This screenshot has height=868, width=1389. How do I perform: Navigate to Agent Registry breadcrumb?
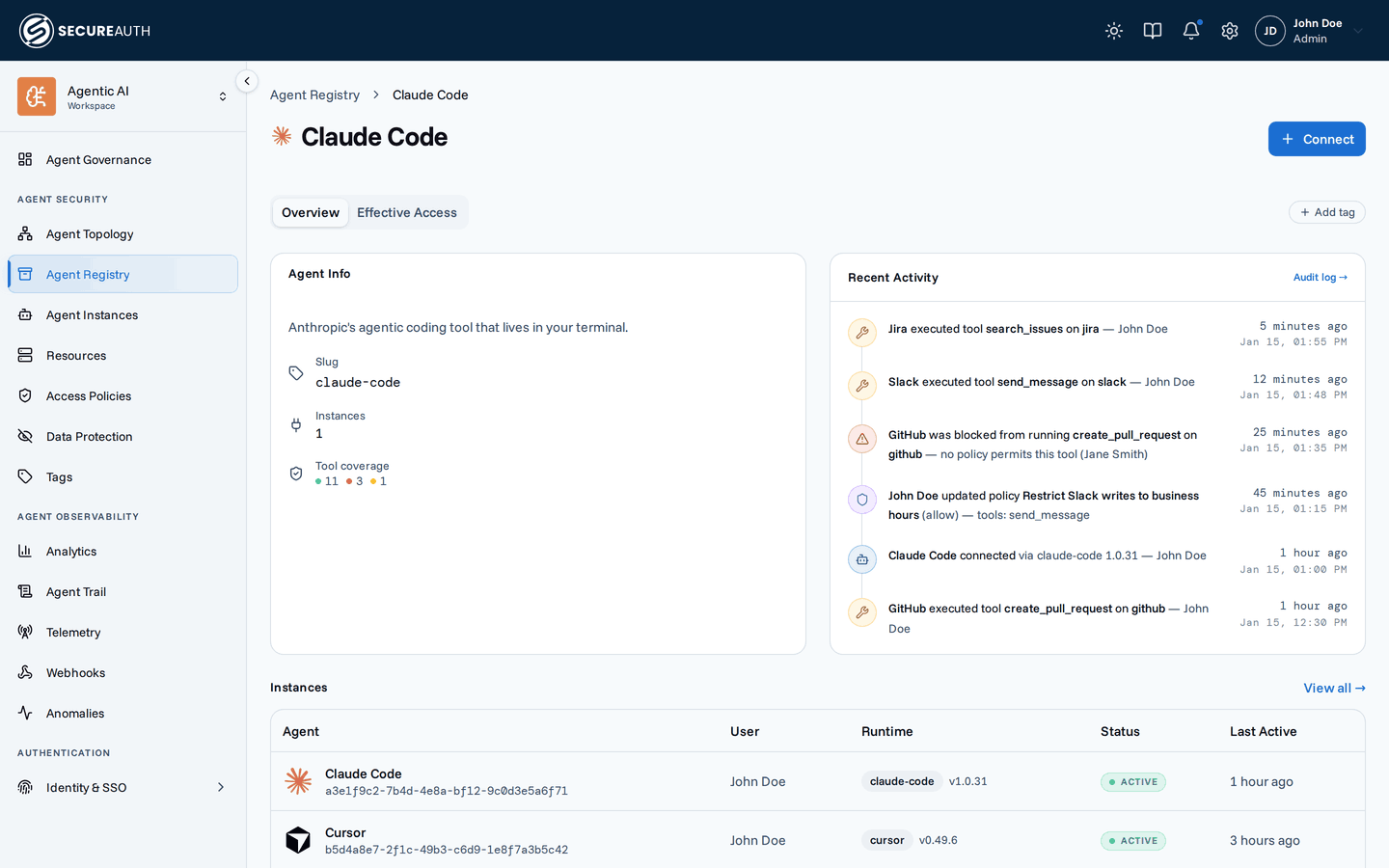tap(314, 95)
